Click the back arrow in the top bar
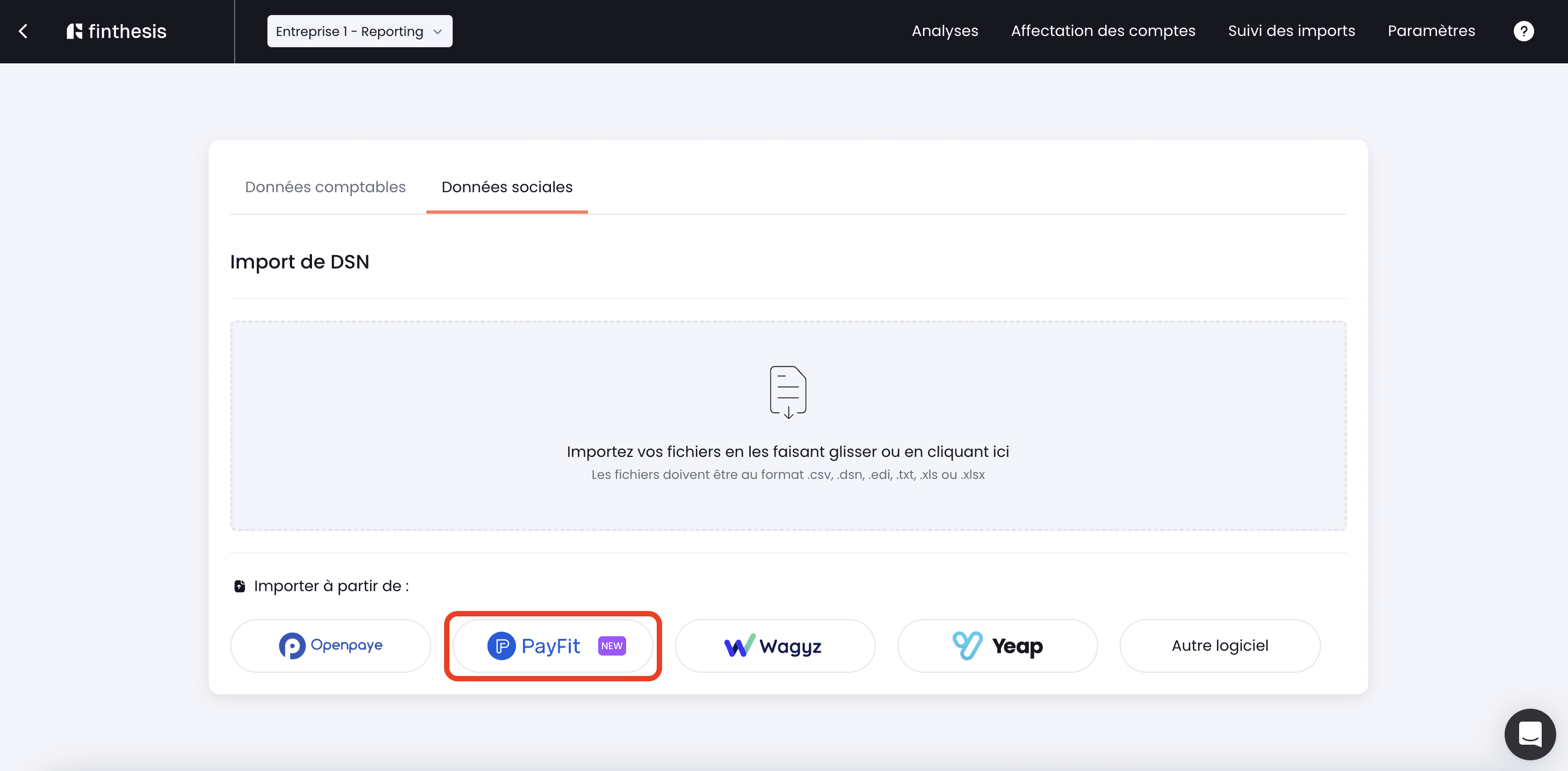This screenshot has width=1568, height=771. pyautogui.click(x=23, y=31)
